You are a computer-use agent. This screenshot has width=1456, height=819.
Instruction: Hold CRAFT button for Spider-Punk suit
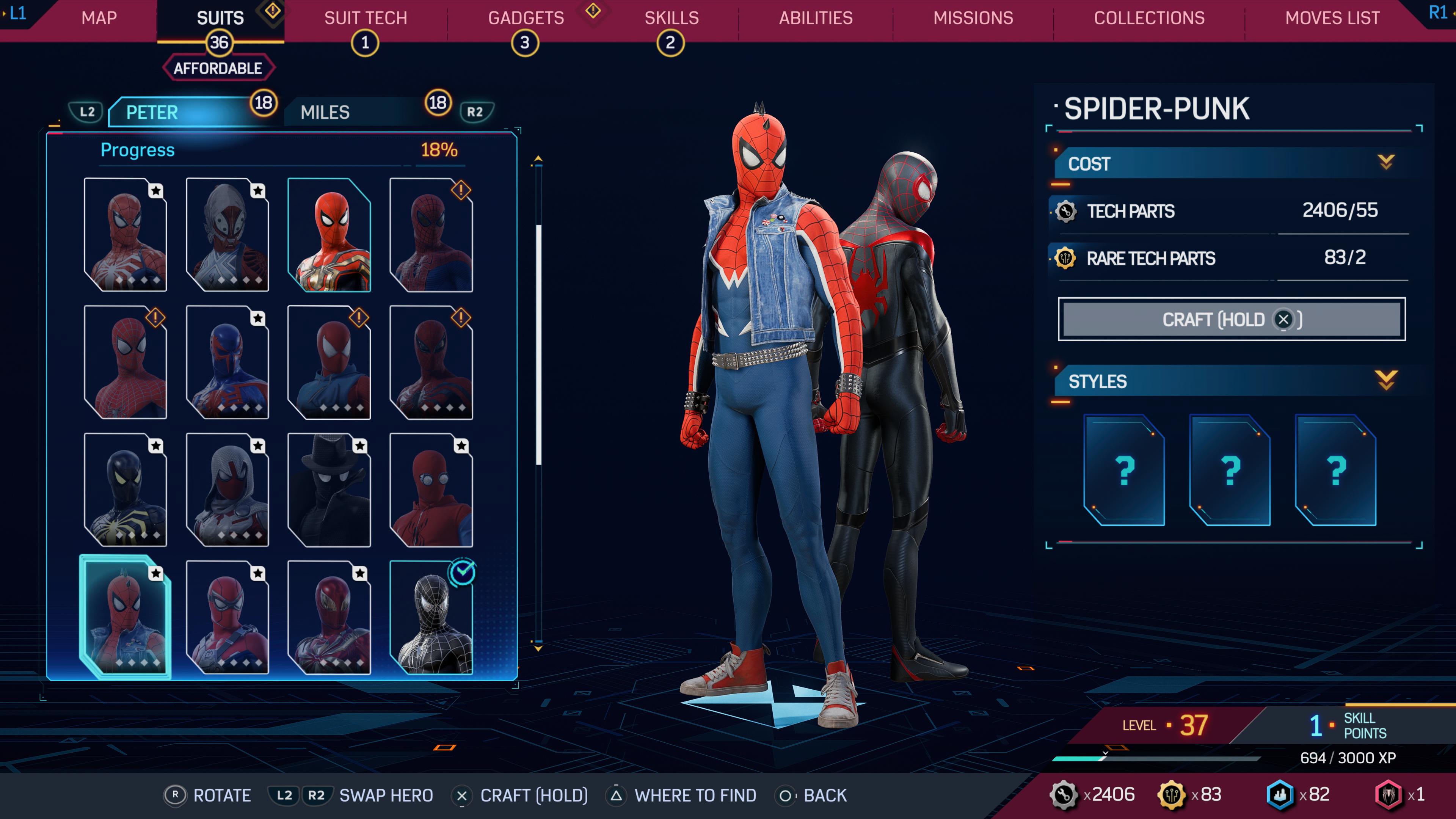[1231, 319]
